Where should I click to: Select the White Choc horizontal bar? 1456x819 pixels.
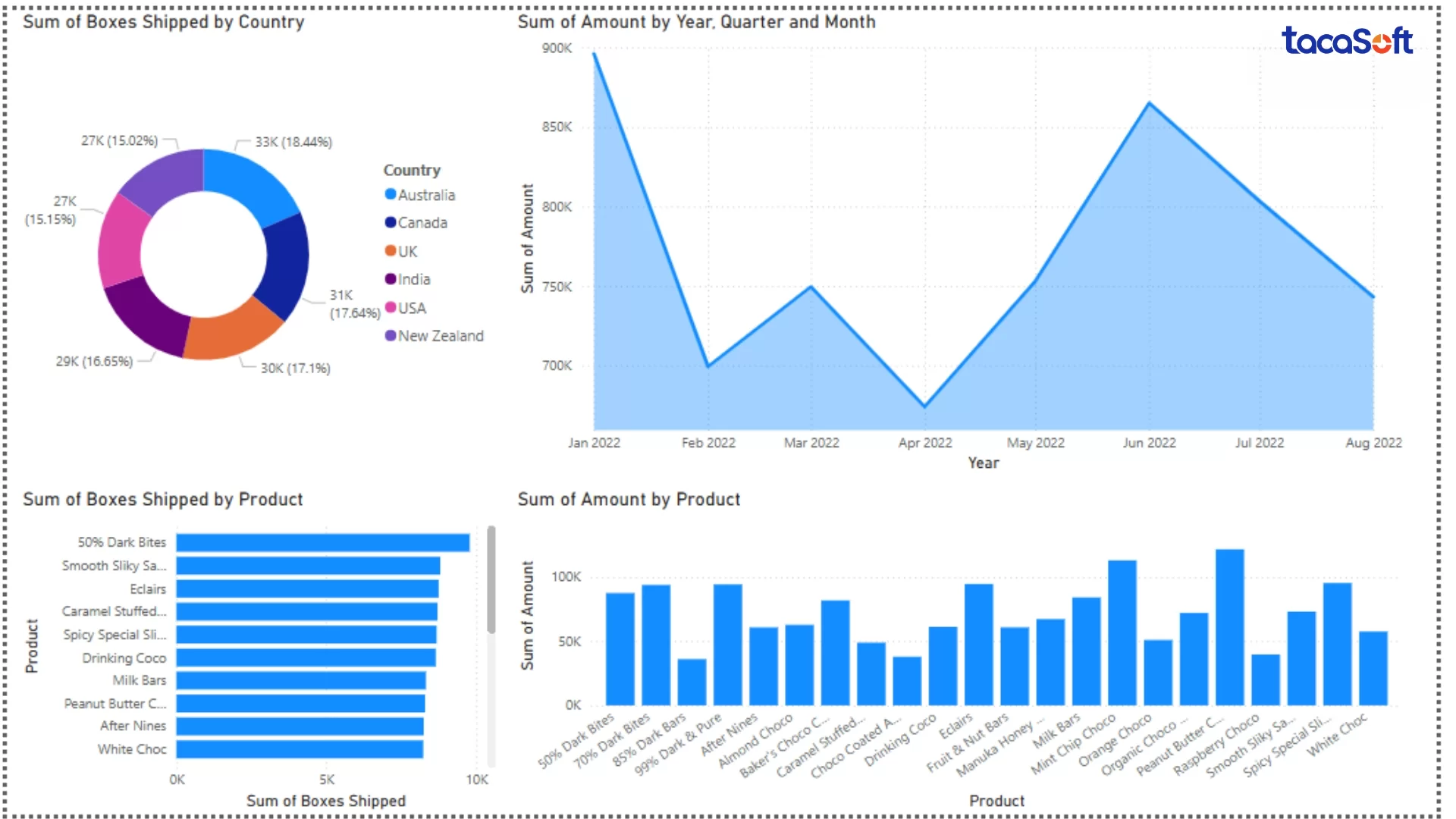(300, 749)
